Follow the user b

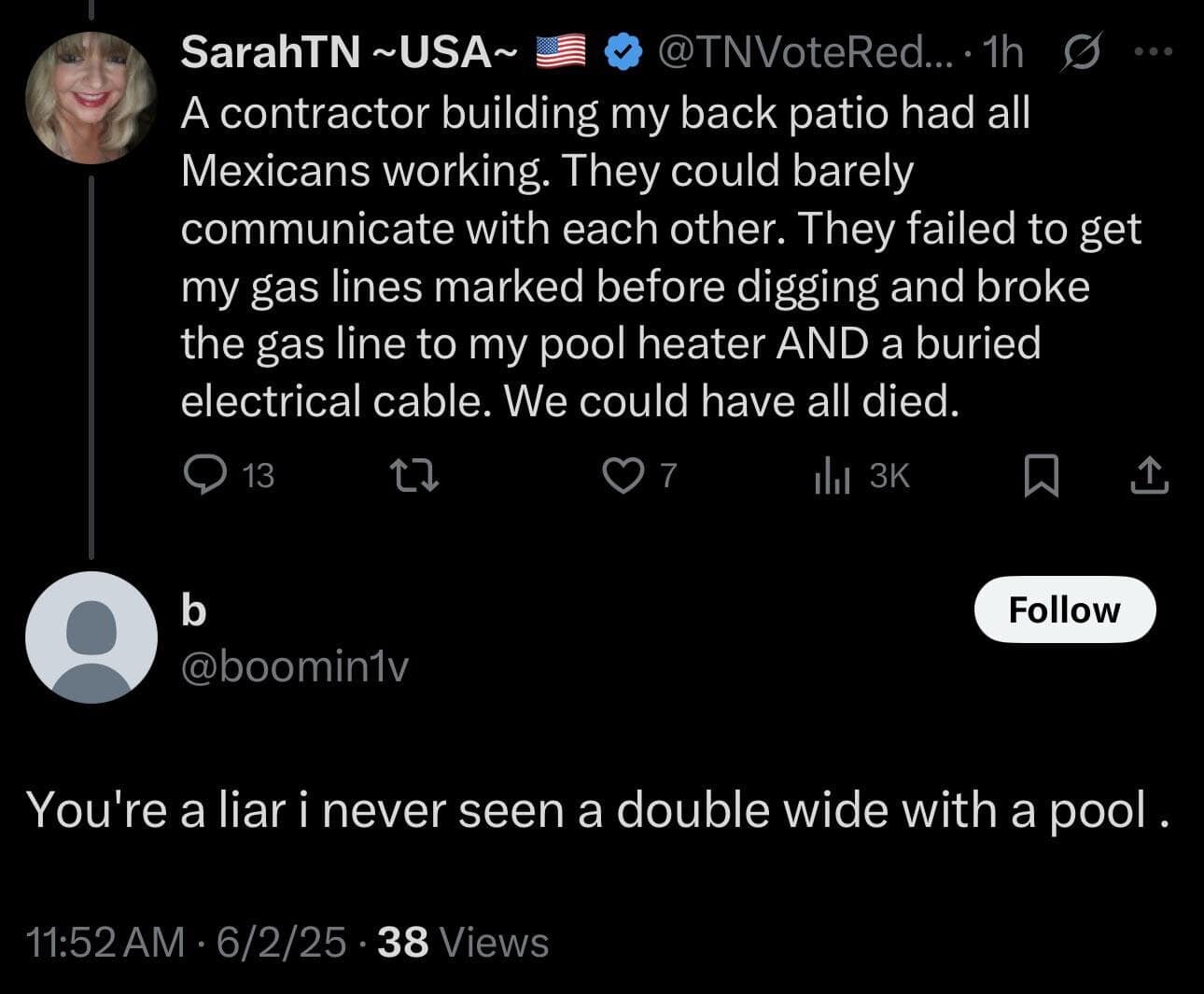1064,609
